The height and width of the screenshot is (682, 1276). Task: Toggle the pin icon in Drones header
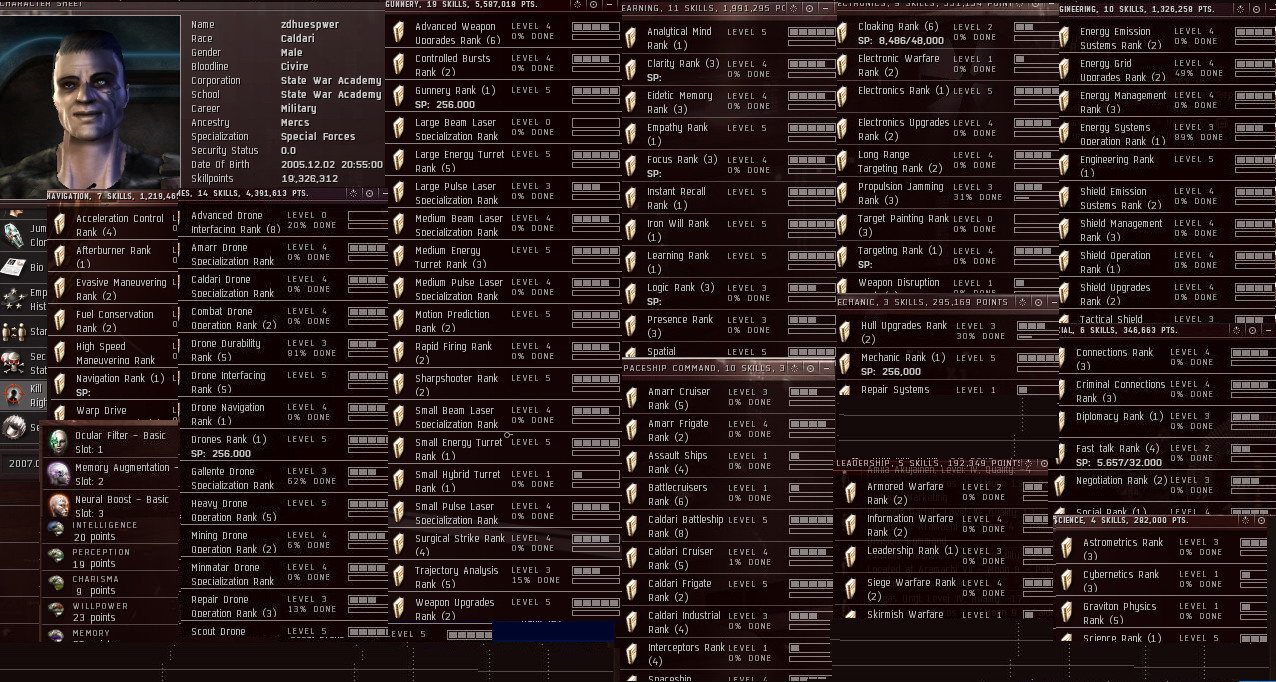(x=354, y=193)
